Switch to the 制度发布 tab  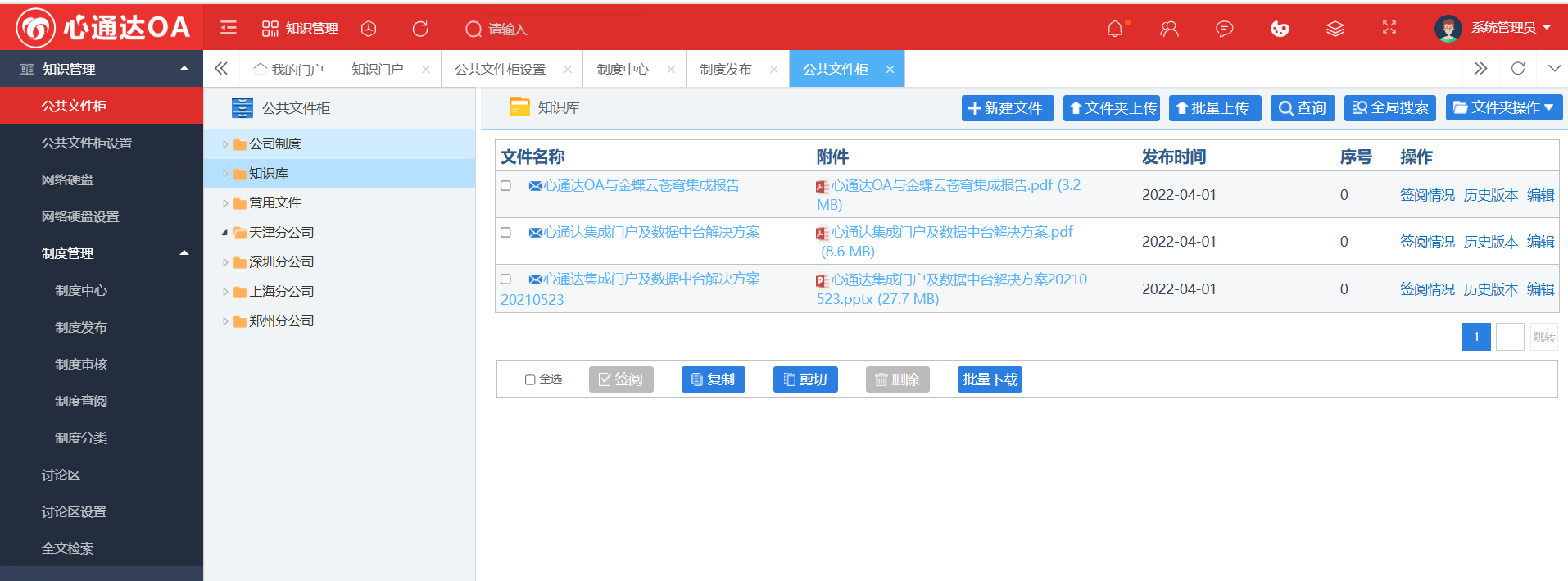click(726, 70)
